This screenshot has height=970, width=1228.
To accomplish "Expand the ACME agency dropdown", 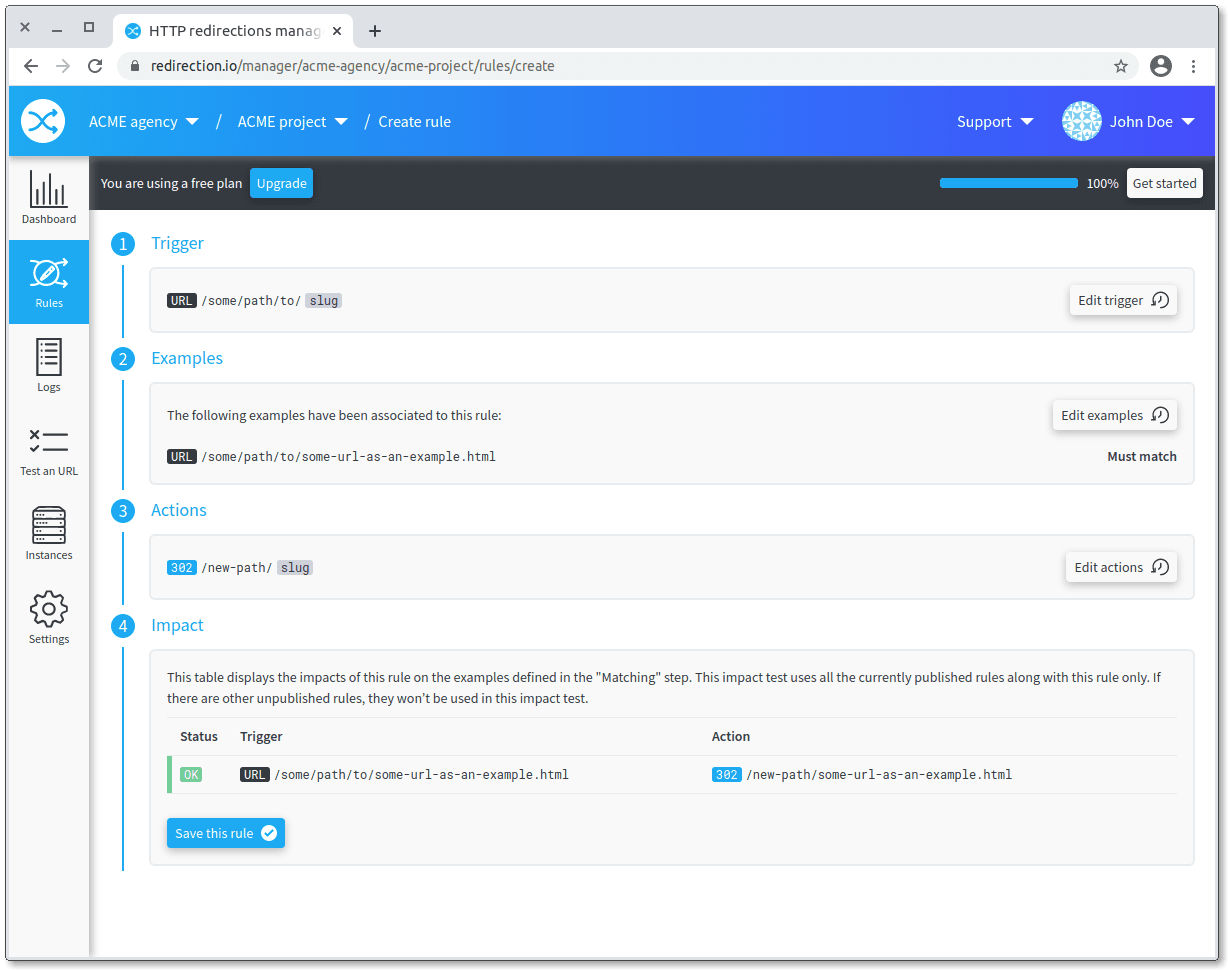I will point(144,121).
